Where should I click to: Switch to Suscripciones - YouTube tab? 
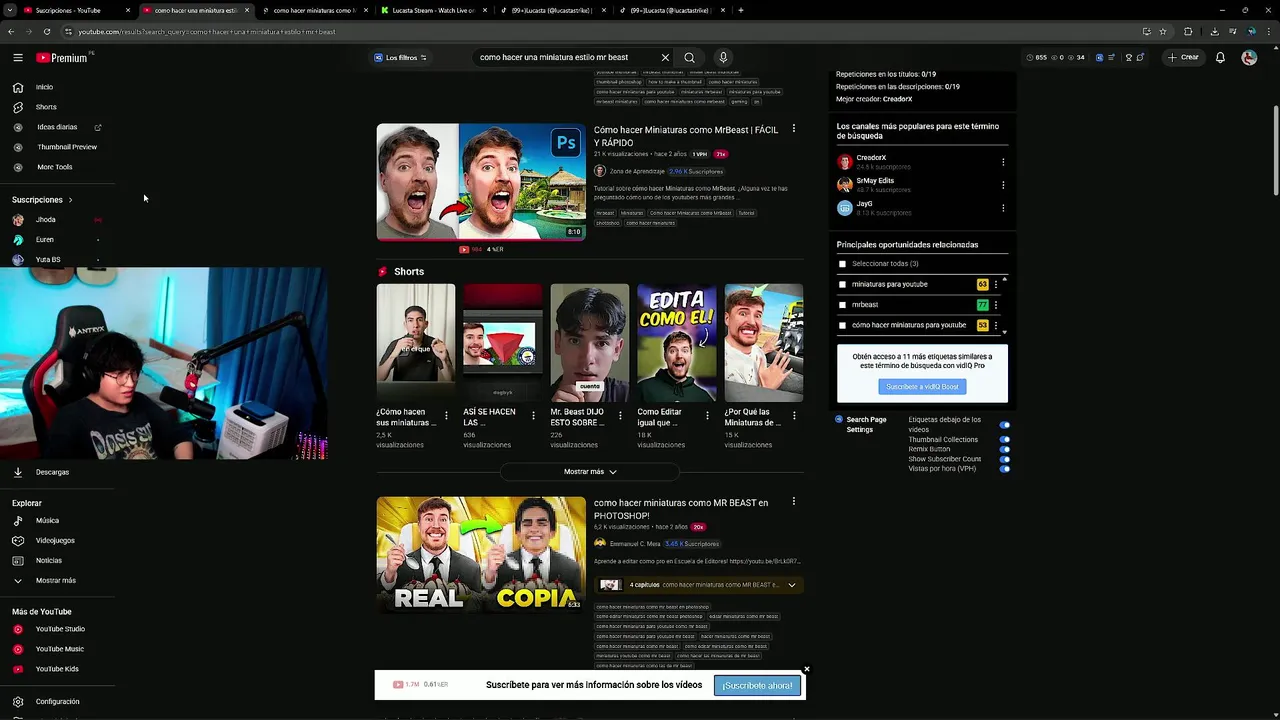click(69, 10)
